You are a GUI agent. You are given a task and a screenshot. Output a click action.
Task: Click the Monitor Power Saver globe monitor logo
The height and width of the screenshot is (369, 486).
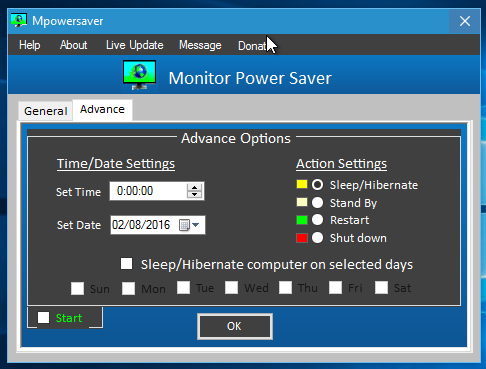139,75
